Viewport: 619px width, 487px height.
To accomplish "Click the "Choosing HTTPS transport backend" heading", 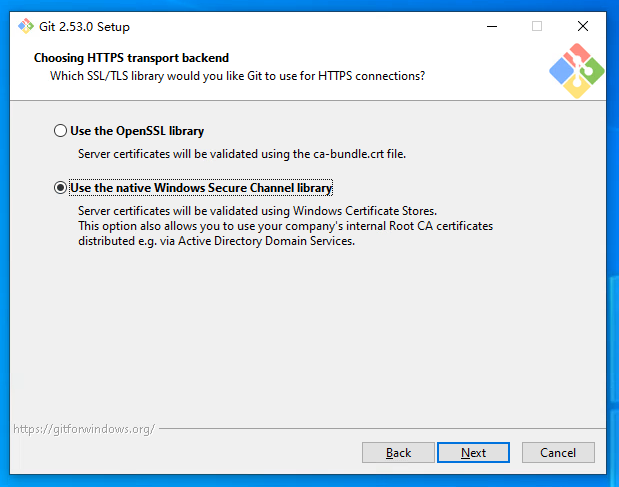I will pos(131,58).
